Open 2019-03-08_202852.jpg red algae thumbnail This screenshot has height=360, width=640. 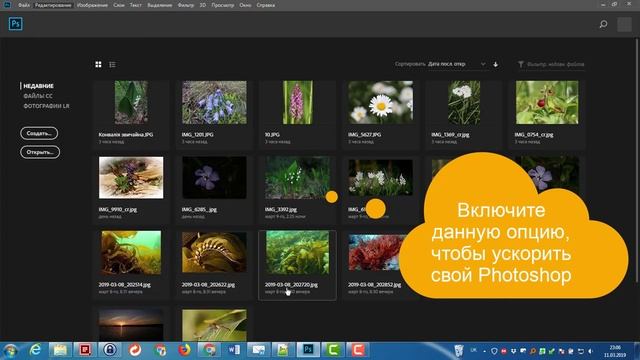[x=378, y=253]
